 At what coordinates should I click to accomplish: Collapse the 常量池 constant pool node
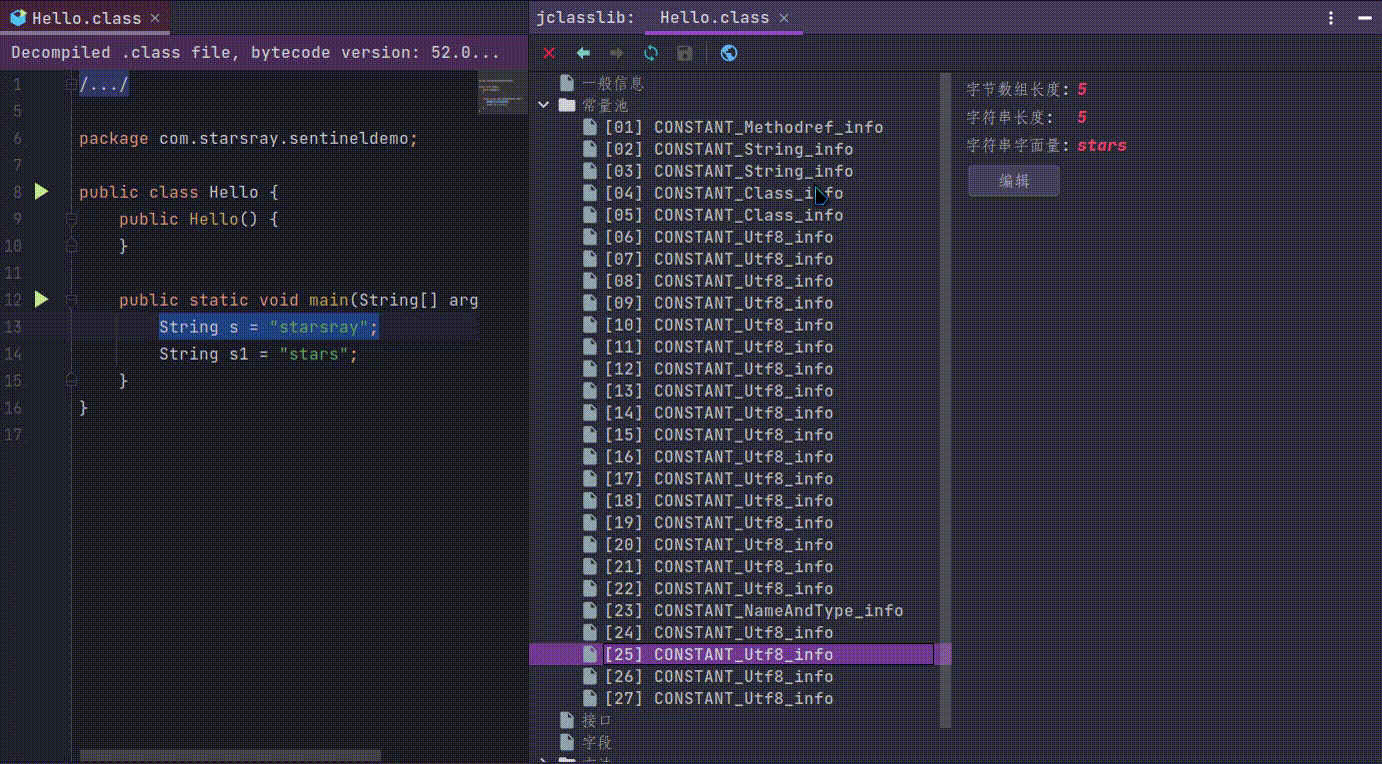coord(545,104)
